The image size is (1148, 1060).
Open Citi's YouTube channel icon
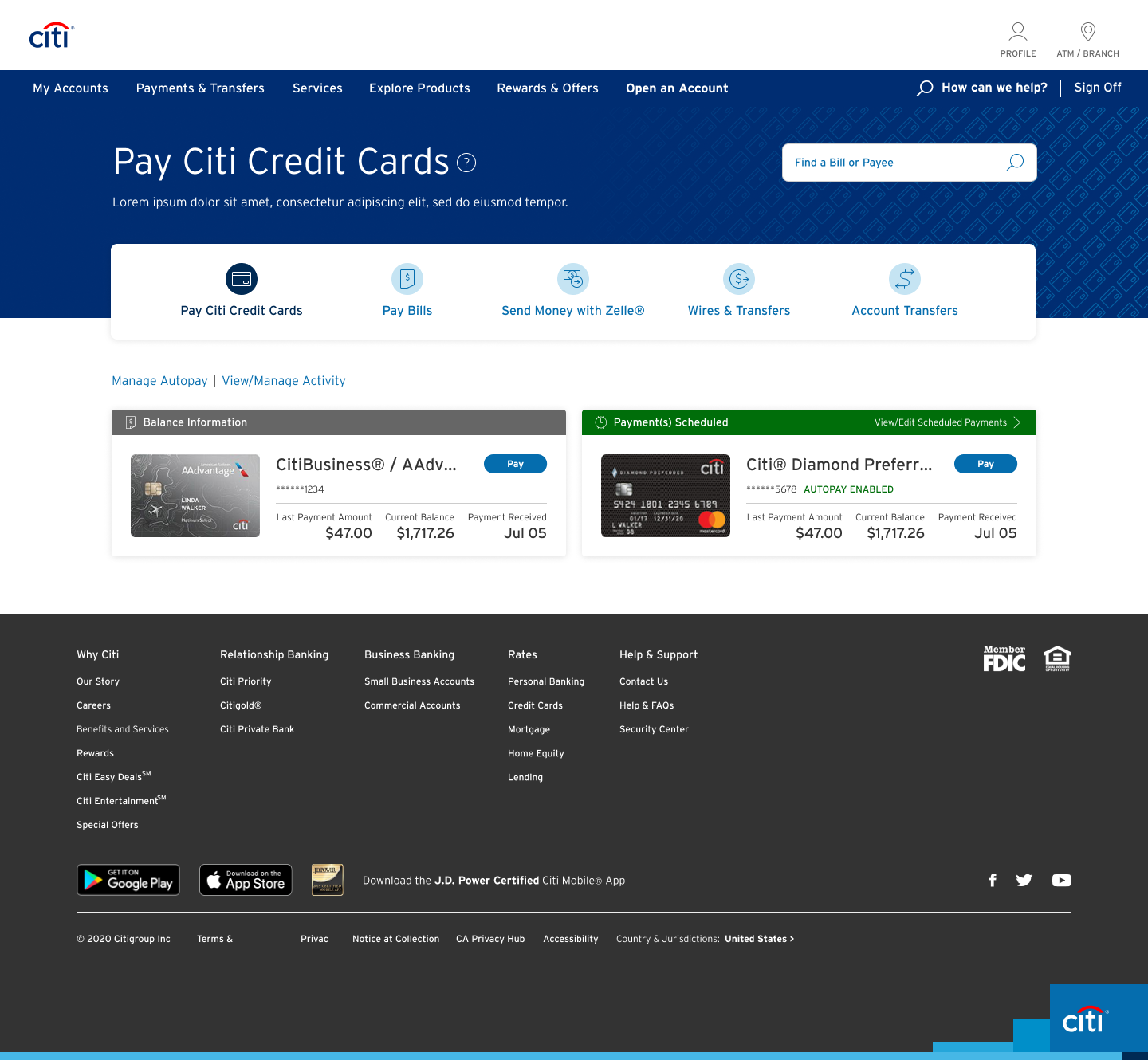[1061, 880]
